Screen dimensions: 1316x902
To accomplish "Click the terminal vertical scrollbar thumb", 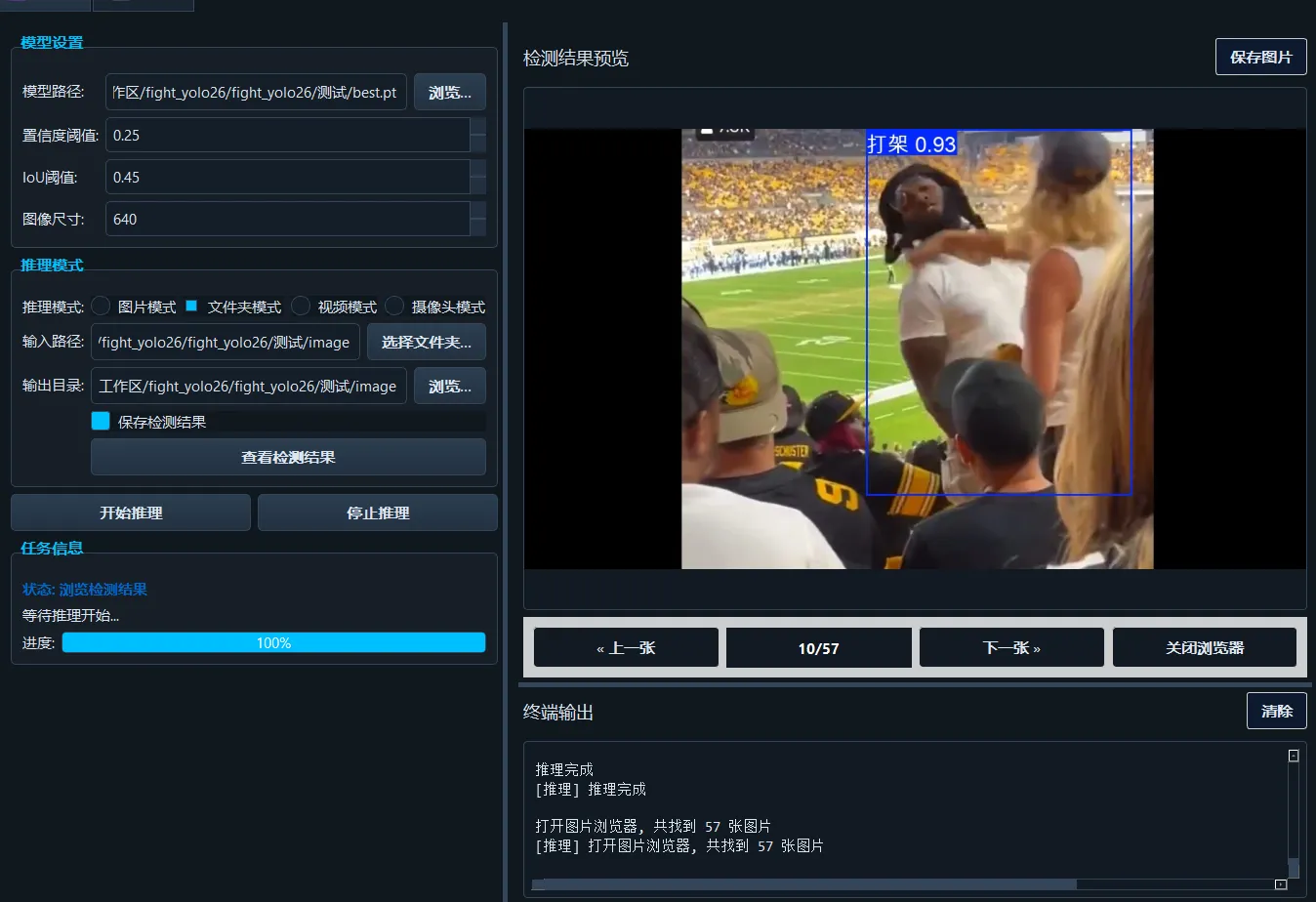I will (x=1294, y=868).
